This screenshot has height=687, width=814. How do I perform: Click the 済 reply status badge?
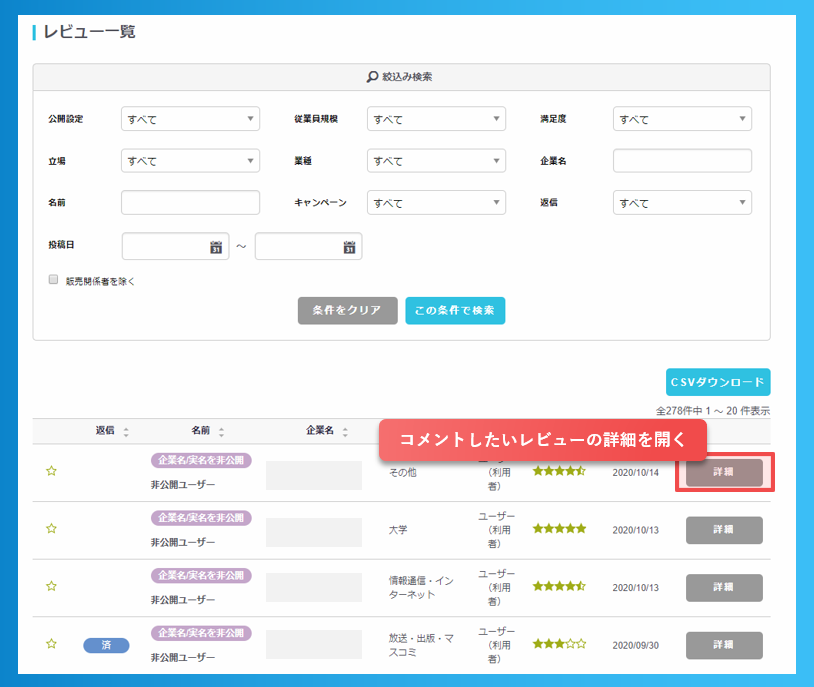pyautogui.click(x=106, y=645)
